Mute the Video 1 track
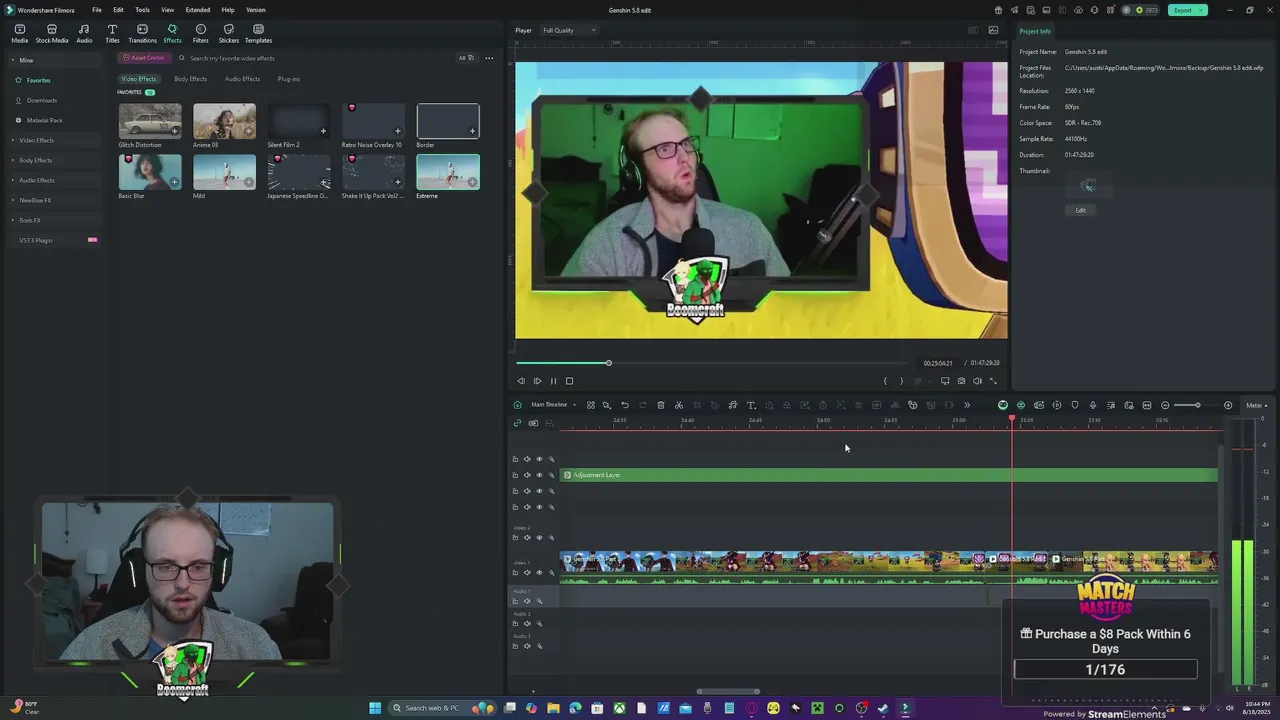Screen dimensions: 1280x720 coord(527,572)
